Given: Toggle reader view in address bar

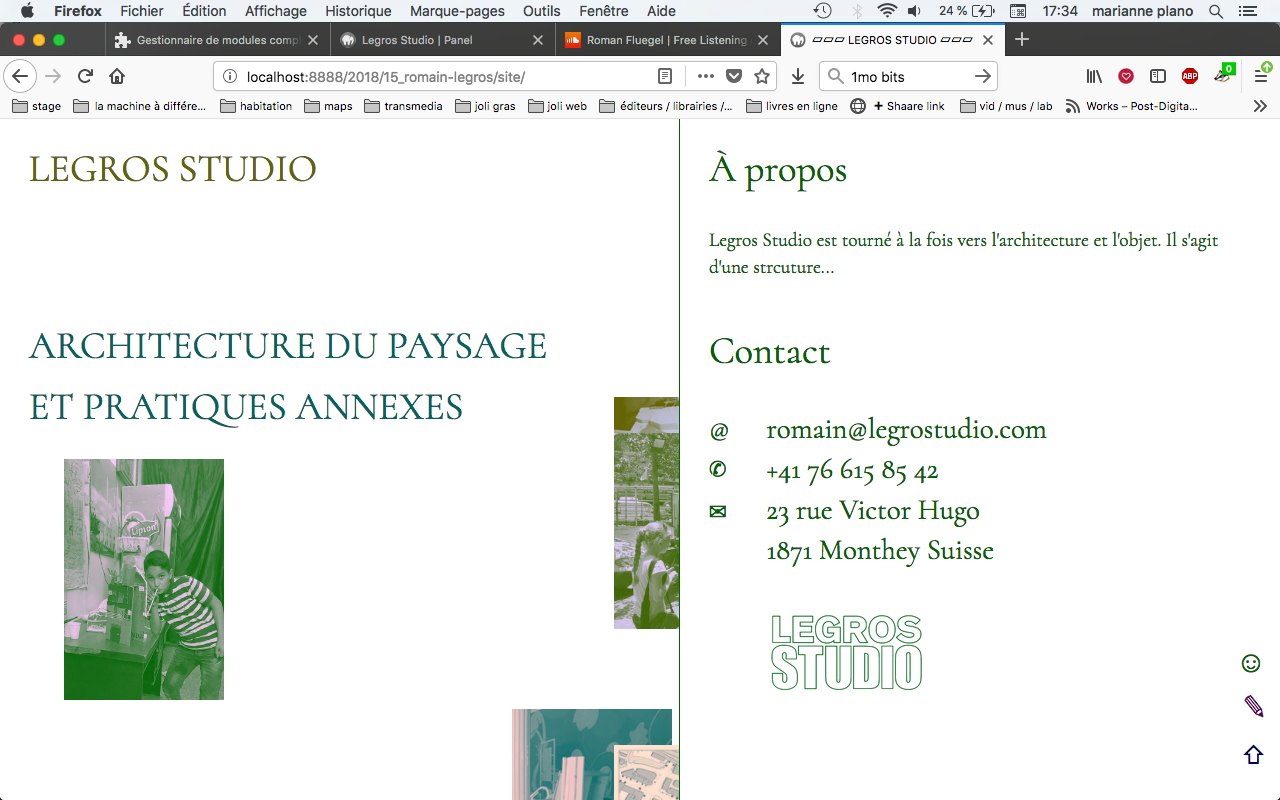Looking at the screenshot, I should (x=665, y=76).
